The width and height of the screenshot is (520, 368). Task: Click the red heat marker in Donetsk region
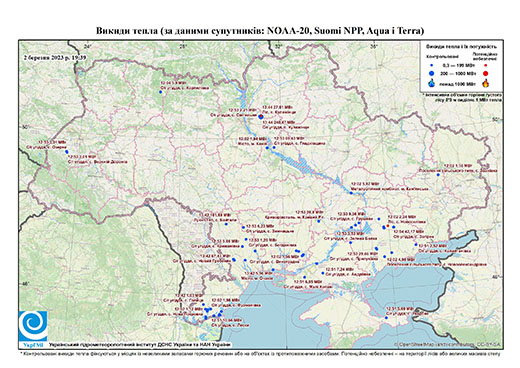pos(388,226)
